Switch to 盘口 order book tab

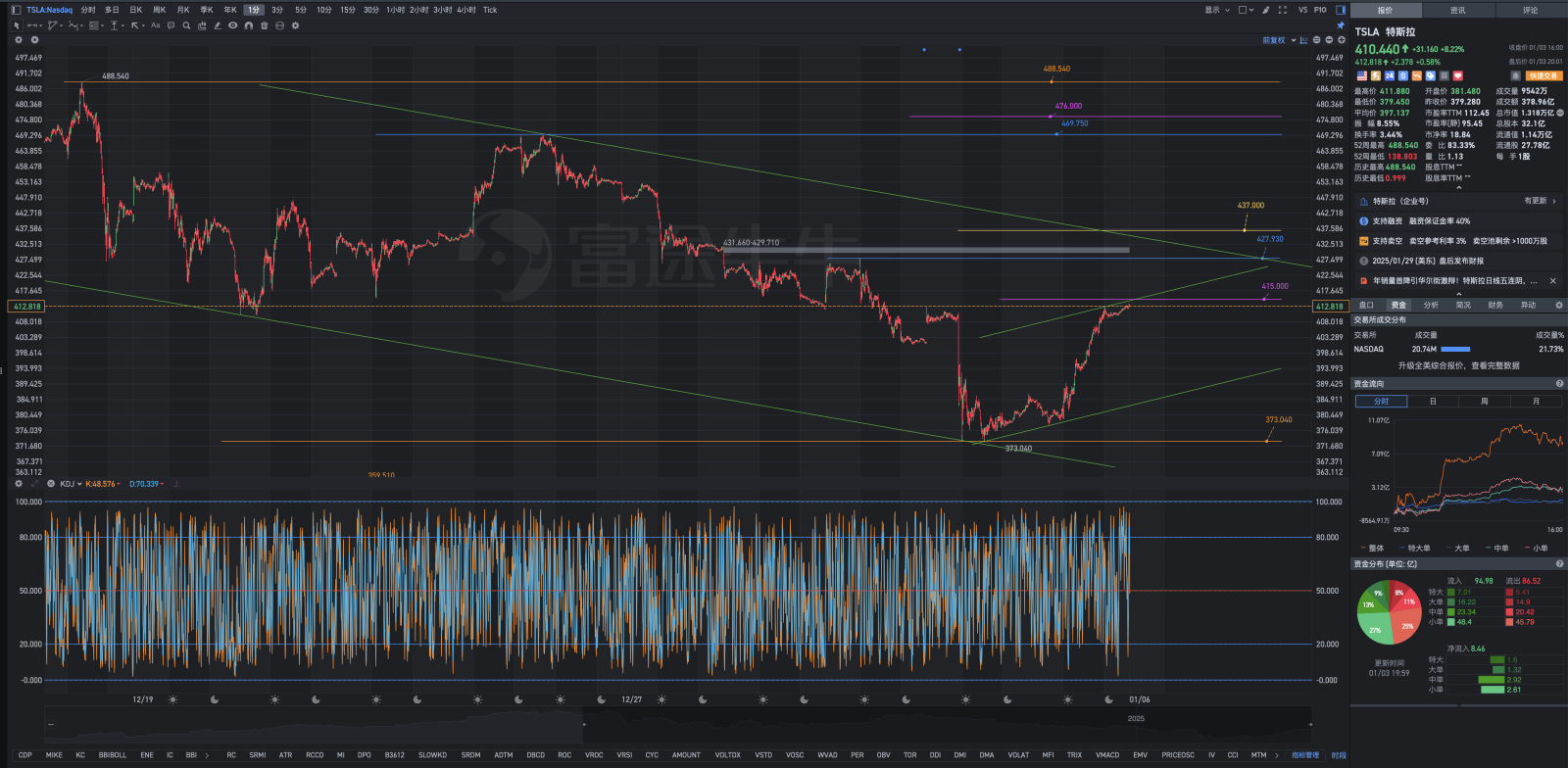(1366, 305)
